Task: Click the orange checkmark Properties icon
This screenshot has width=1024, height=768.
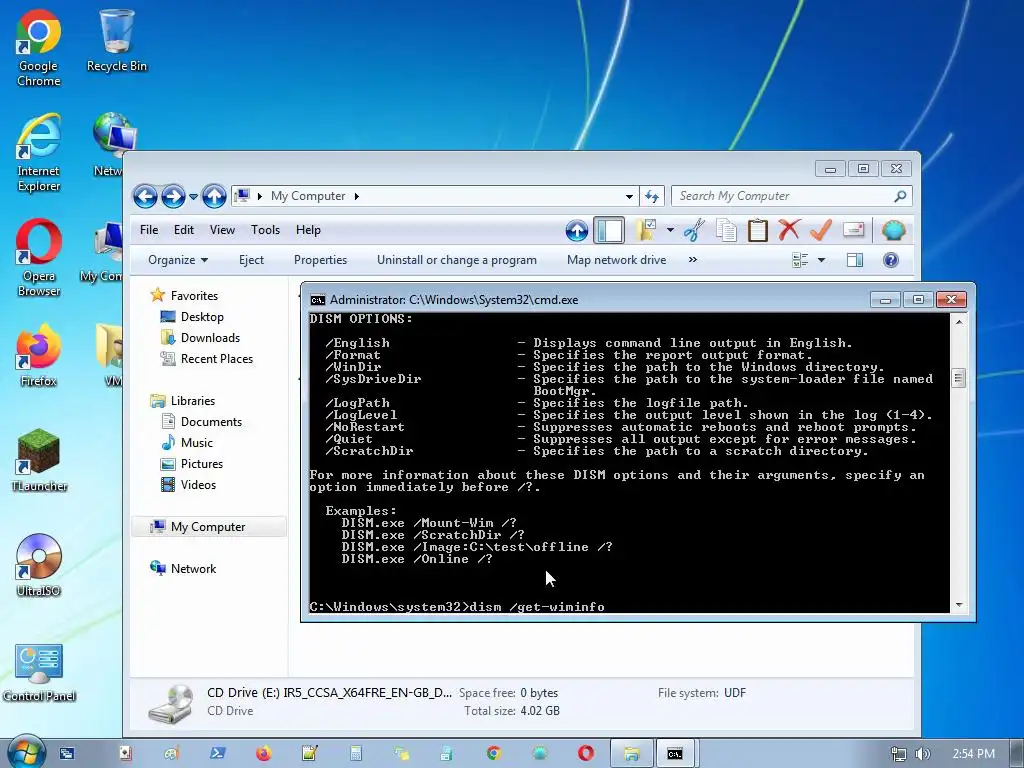Action: point(821,230)
